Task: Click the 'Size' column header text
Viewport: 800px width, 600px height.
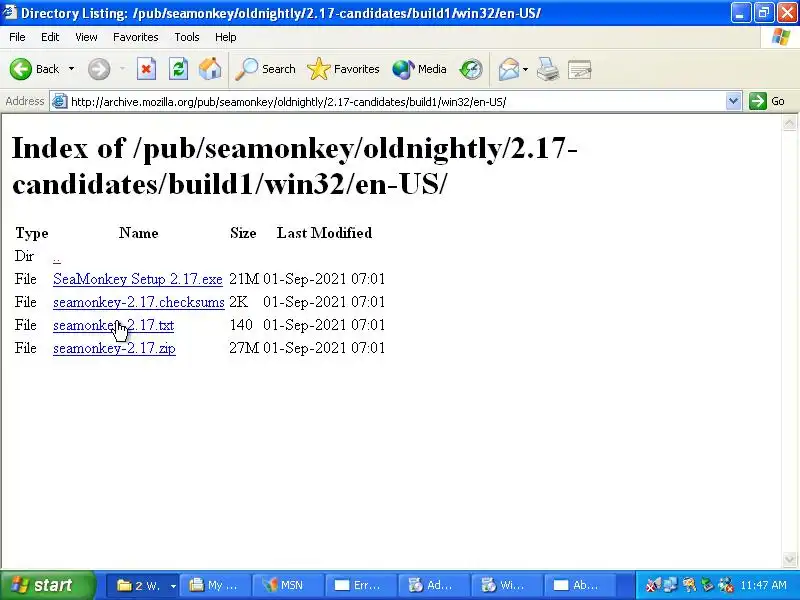Action: (x=243, y=233)
